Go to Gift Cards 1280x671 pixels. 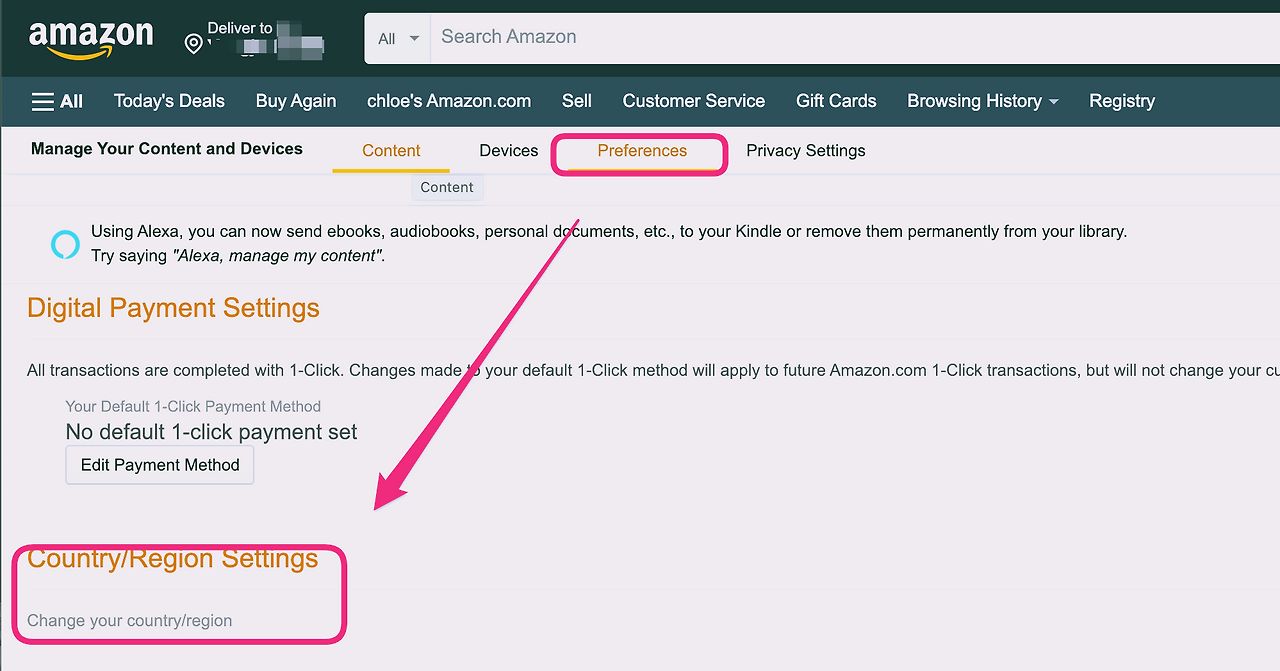coord(836,101)
